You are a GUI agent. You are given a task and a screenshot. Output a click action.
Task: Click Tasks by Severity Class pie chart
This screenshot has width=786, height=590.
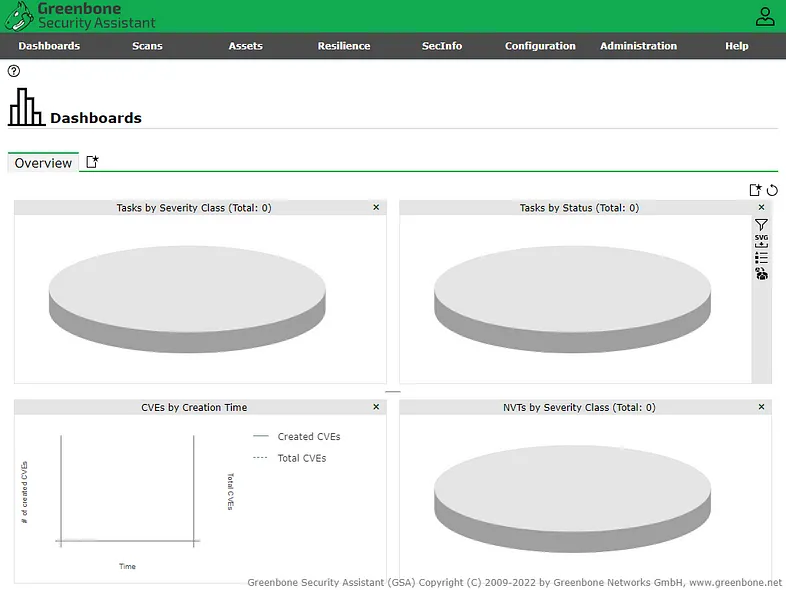[187, 299]
